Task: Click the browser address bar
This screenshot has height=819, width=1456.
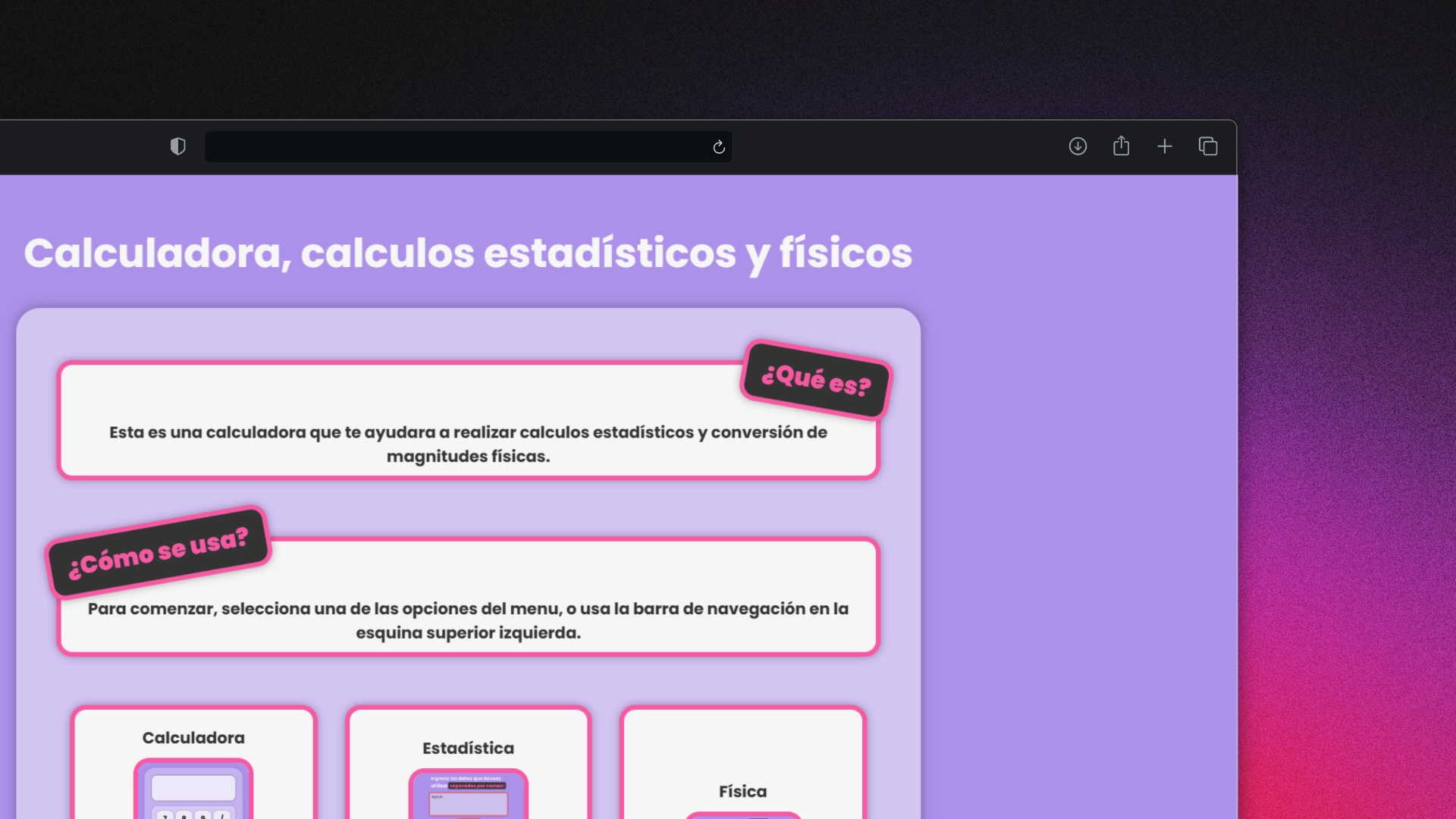Action: click(455, 146)
